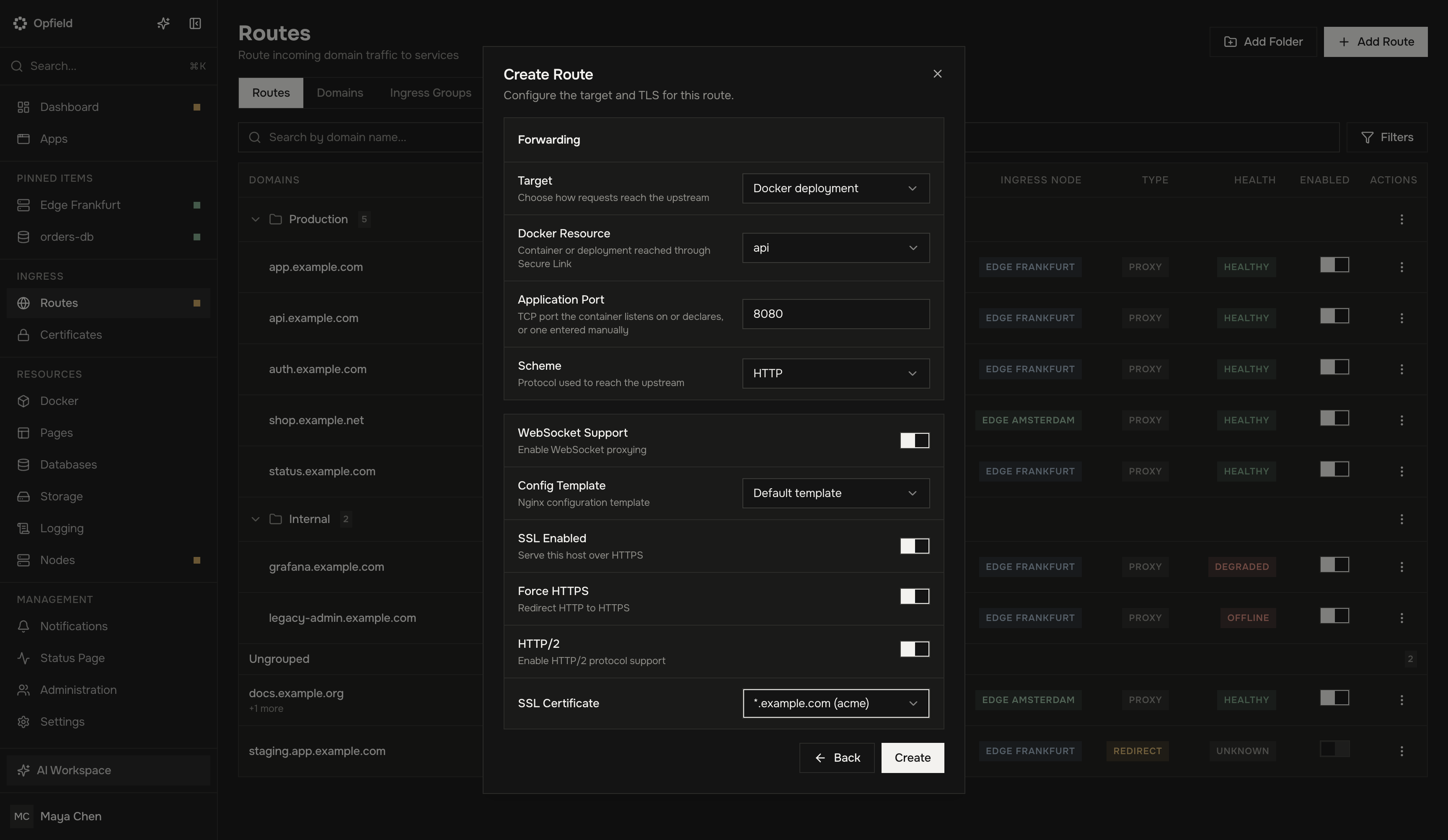The height and width of the screenshot is (840, 1448).
Task: Click the Create button
Action: tap(913, 758)
